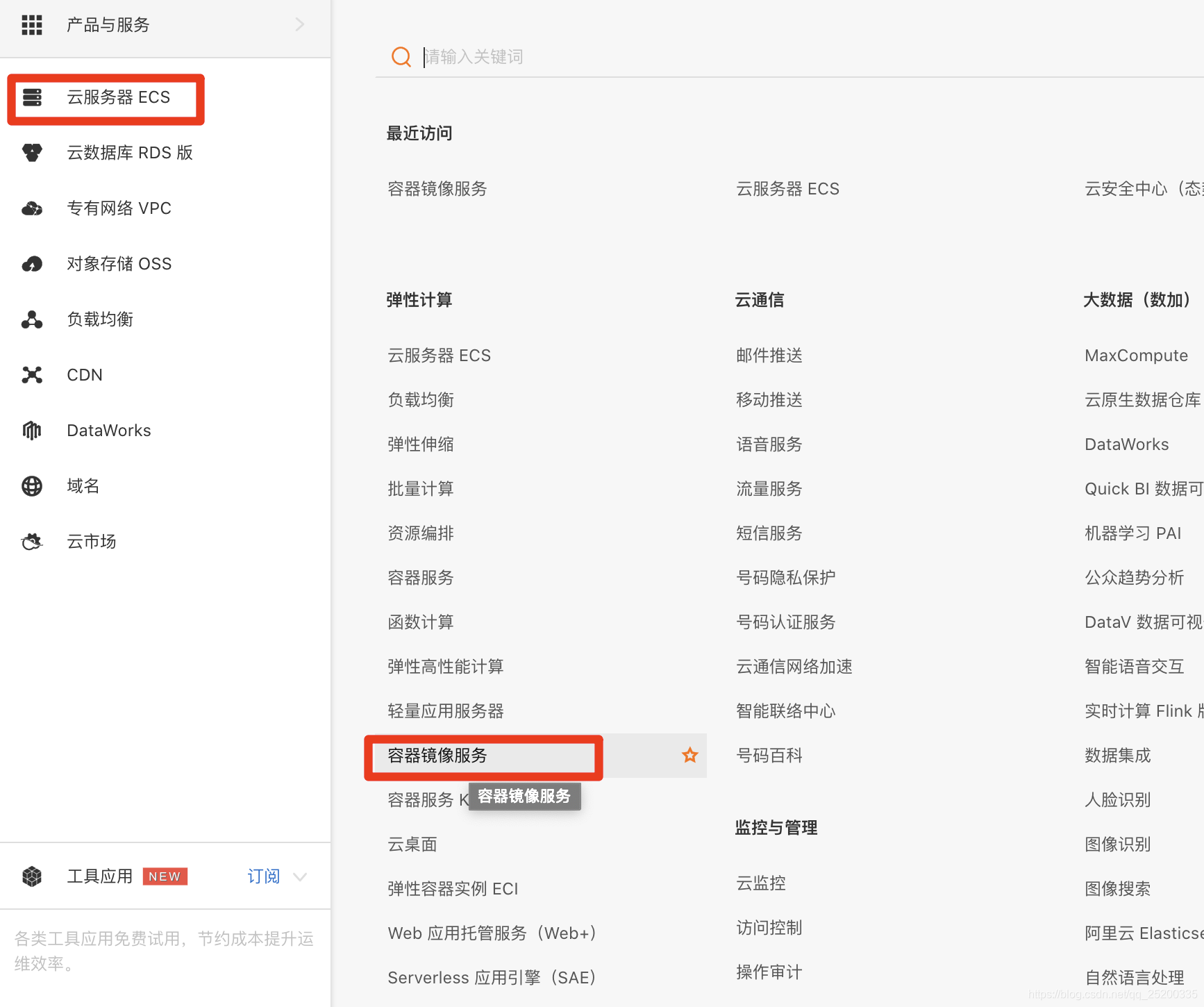Open 图像搜索 service
1204x1007 pixels.
point(1118,889)
